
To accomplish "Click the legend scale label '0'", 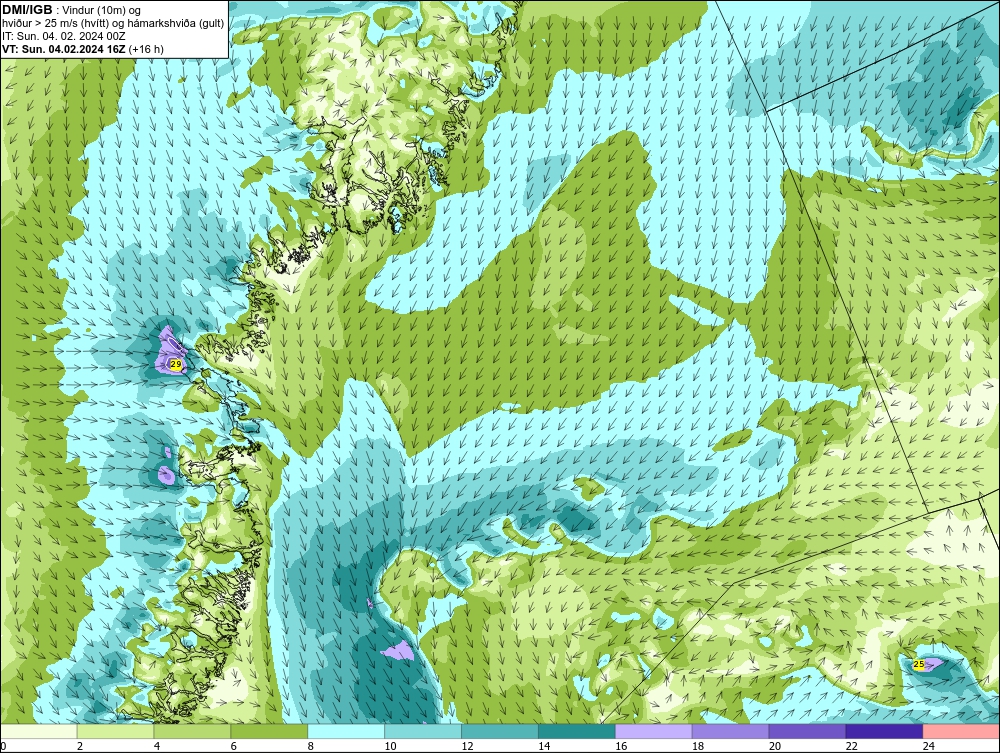I will coord(3,746).
